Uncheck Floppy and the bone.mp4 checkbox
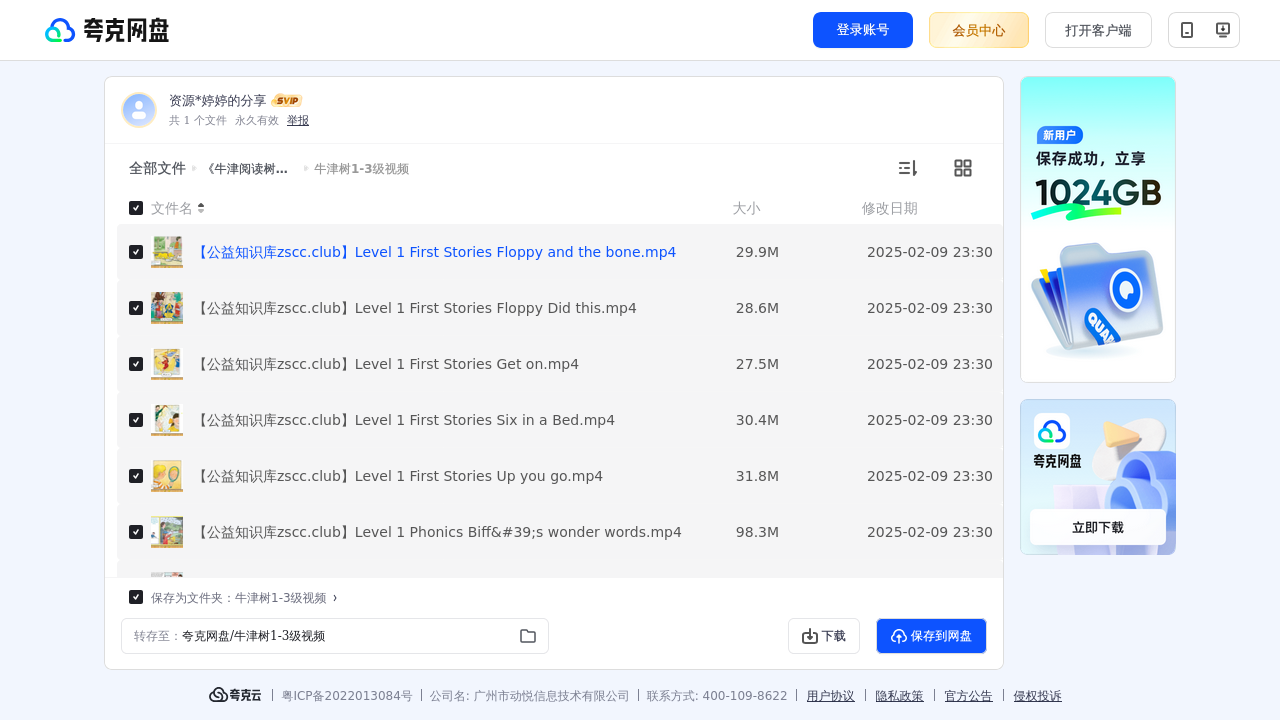This screenshot has height=720, width=1280. 136,252
